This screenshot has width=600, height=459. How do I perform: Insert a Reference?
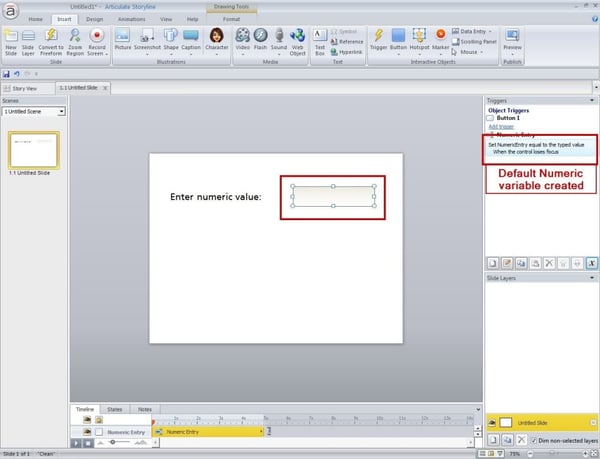347,42
